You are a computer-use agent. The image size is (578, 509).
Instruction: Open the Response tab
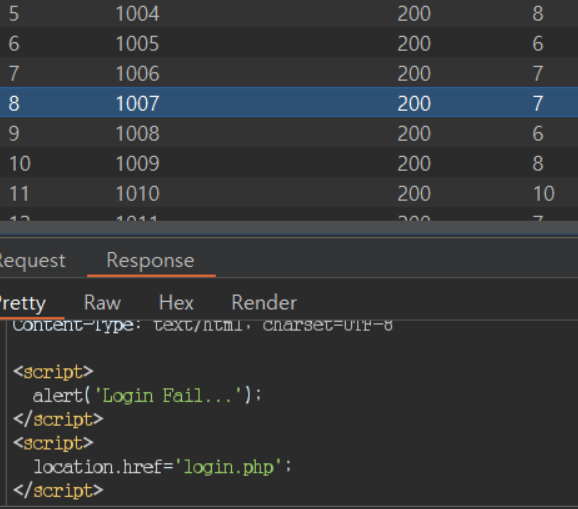point(150,261)
